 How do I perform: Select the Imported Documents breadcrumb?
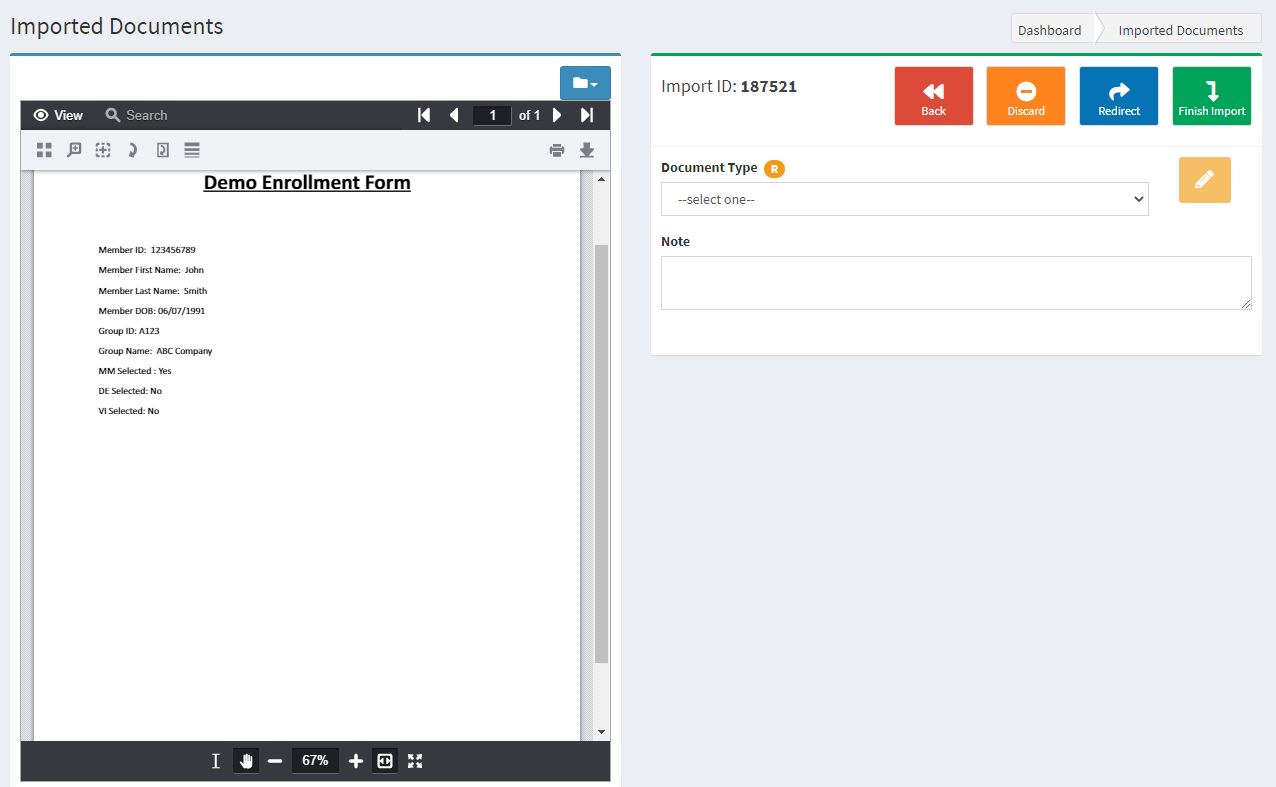(x=1181, y=29)
